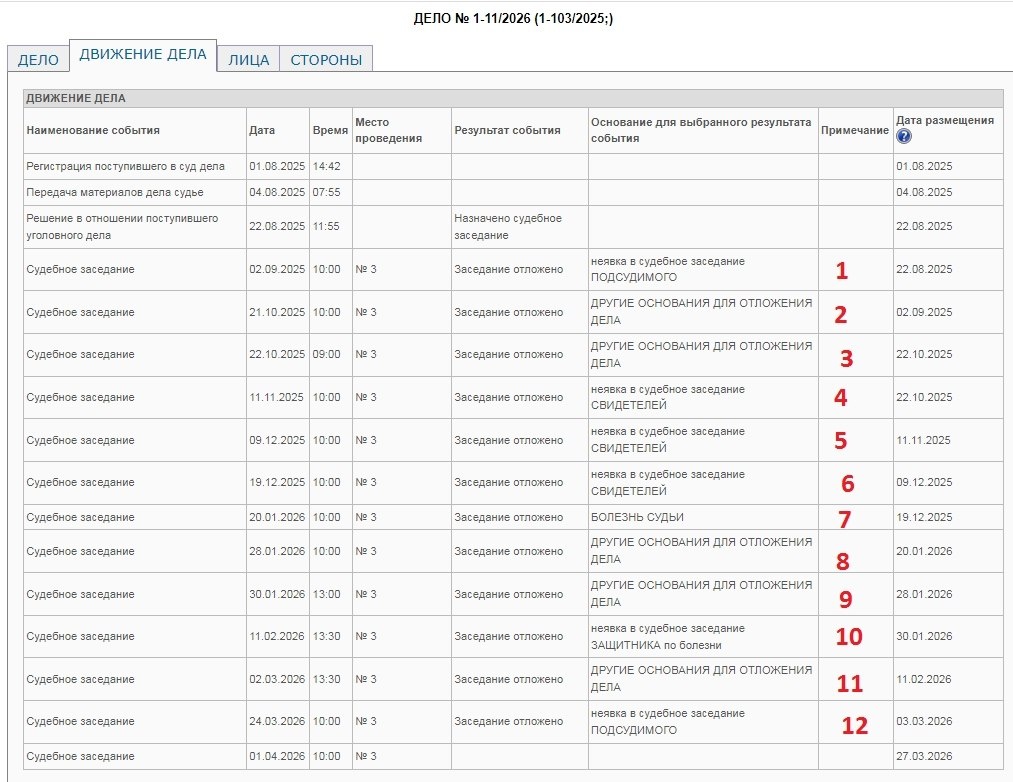The width and height of the screenshot is (1013, 782).
Task: Click the time 13:00 on 30.01.2026 hearing
Action: pyautogui.click(x=326, y=594)
